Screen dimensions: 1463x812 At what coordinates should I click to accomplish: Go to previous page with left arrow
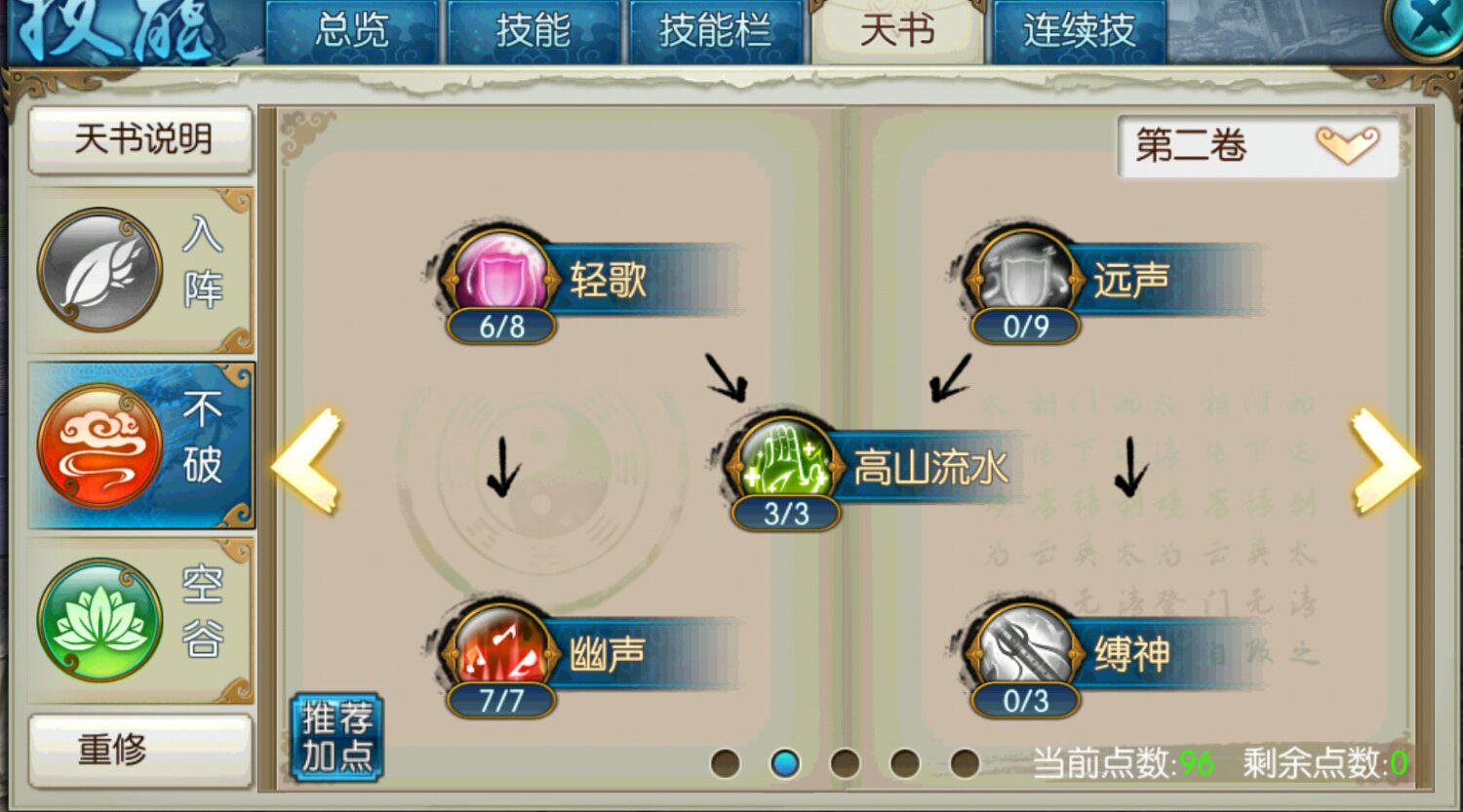point(307,460)
